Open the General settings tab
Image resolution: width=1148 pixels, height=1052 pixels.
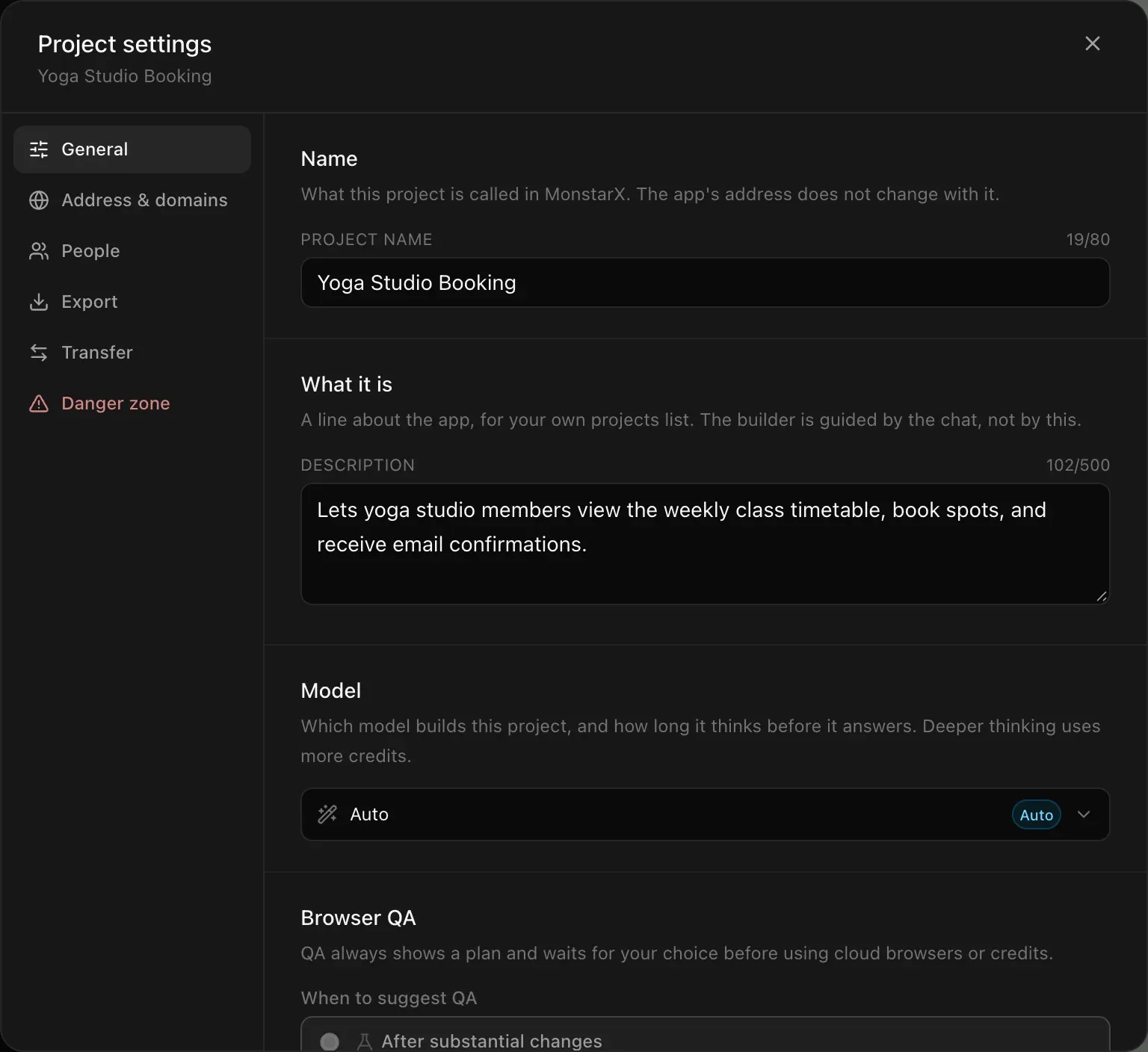tap(132, 149)
